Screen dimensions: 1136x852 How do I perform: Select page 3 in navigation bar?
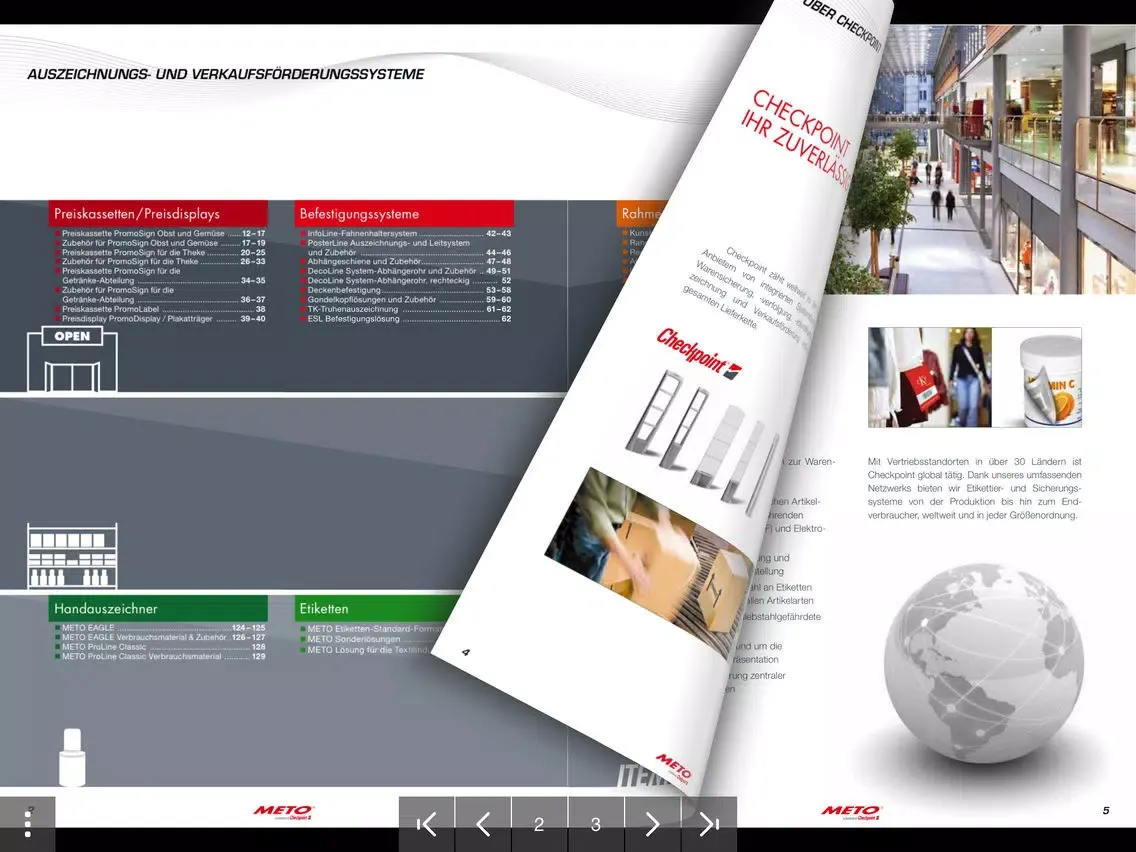coord(596,824)
